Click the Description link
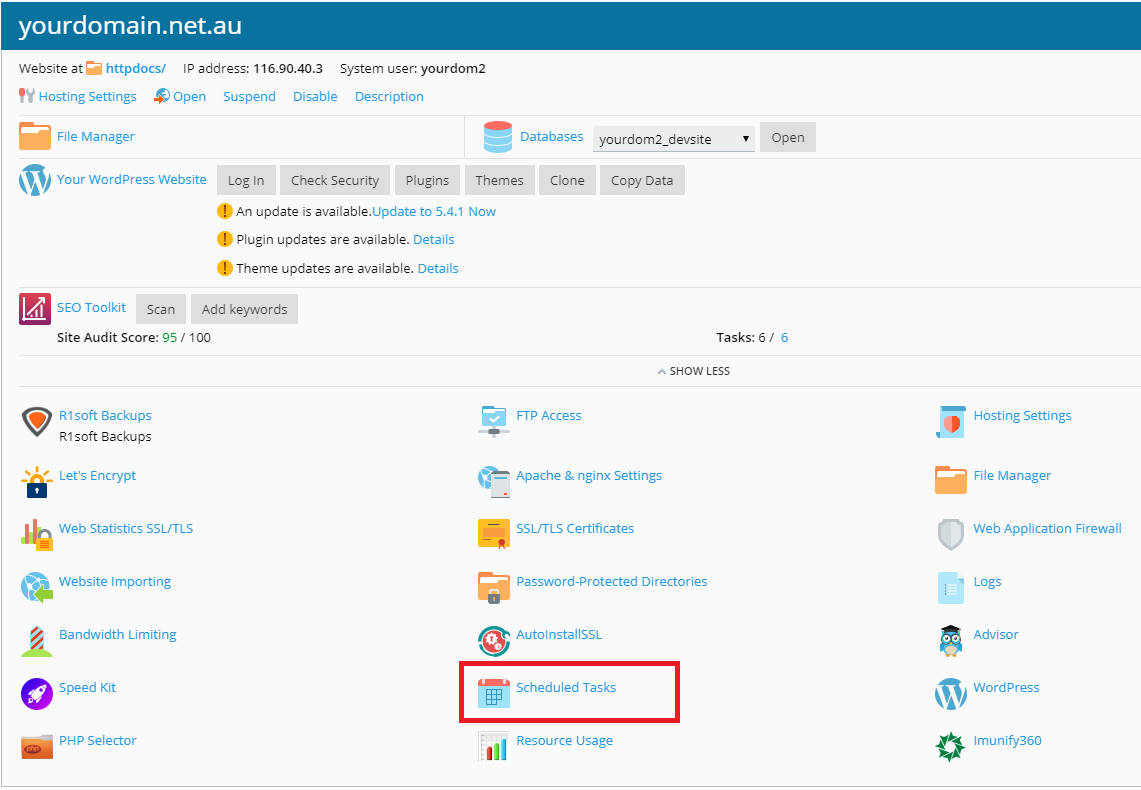Screen dimensions: 1141x790 (x=389, y=97)
